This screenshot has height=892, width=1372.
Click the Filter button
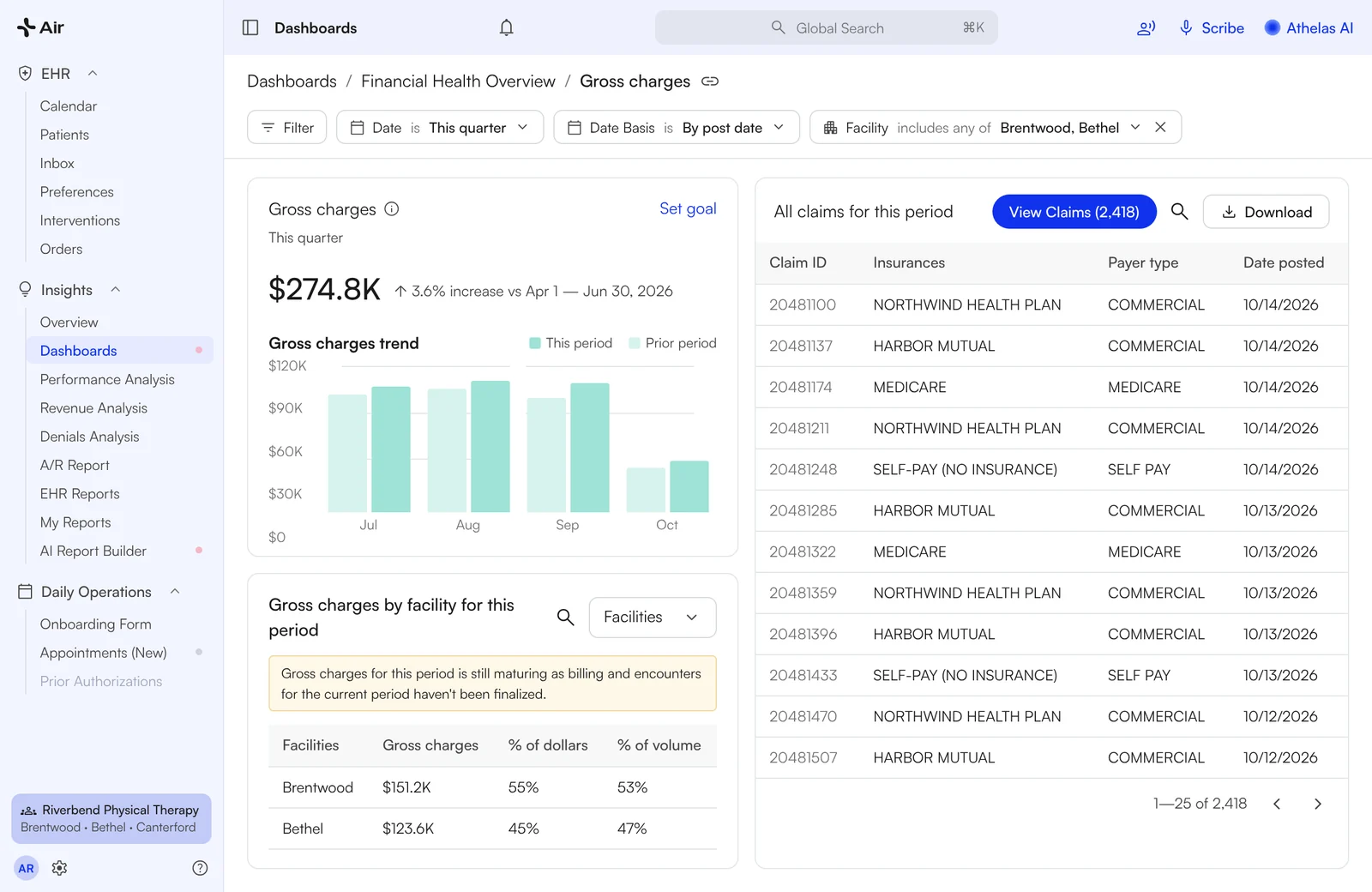(287, 127)
